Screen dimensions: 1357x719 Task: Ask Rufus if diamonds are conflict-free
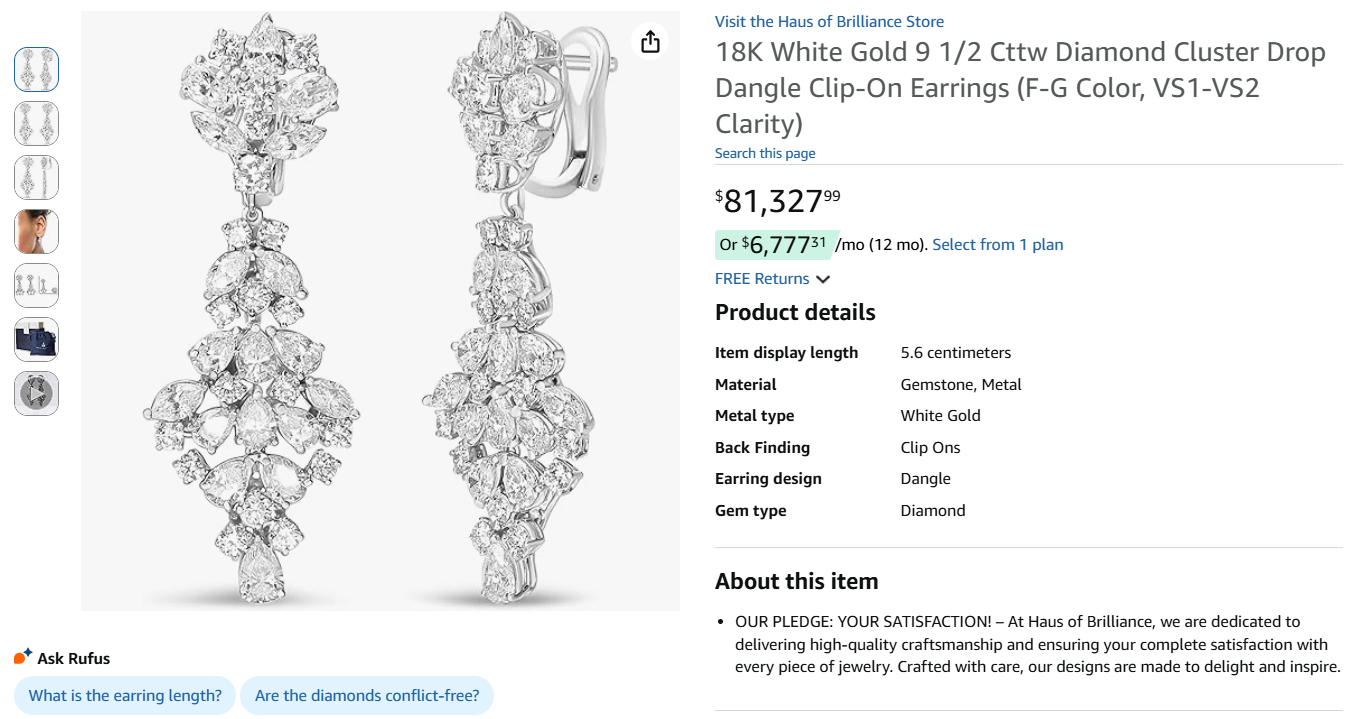tap(367, 695)
